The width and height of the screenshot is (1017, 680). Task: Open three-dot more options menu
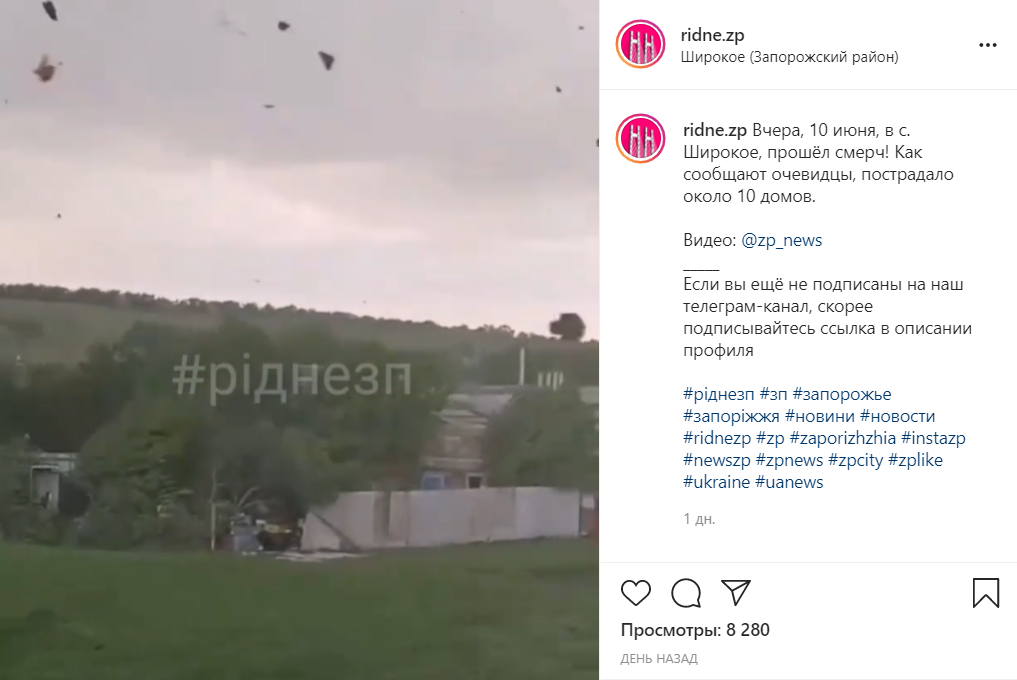[x=988, y=45]
